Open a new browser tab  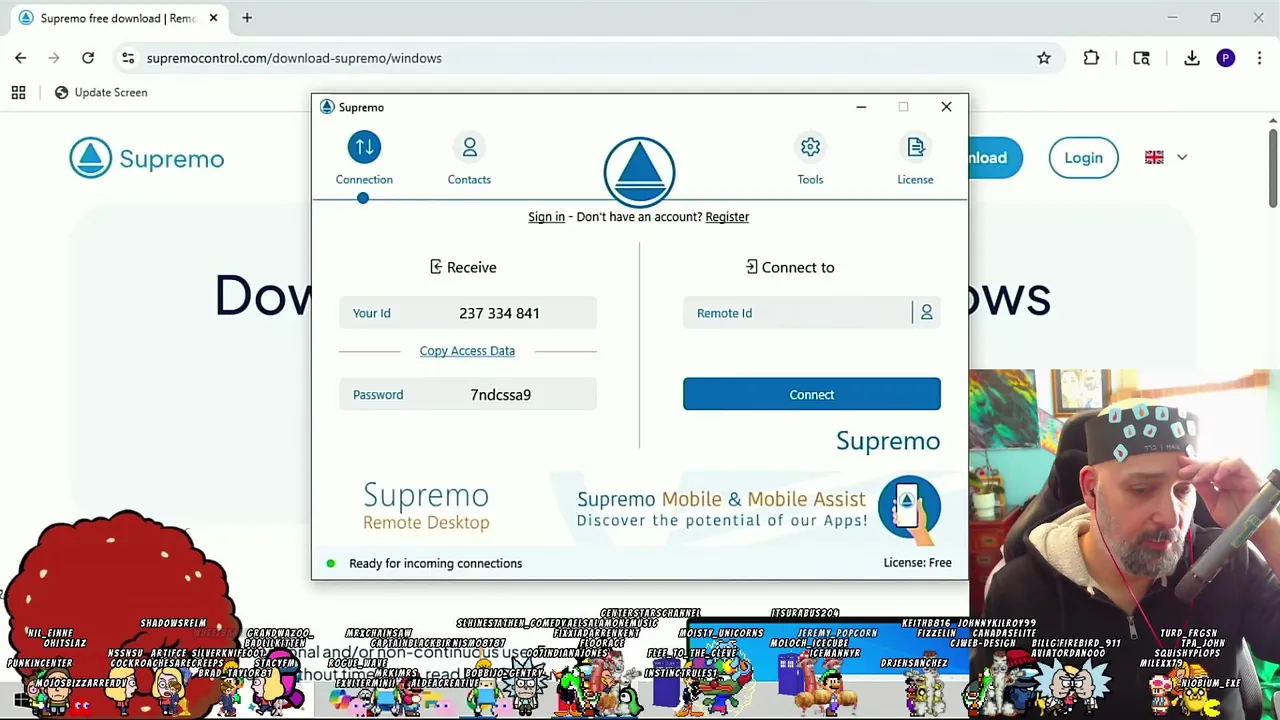point(247,18)
